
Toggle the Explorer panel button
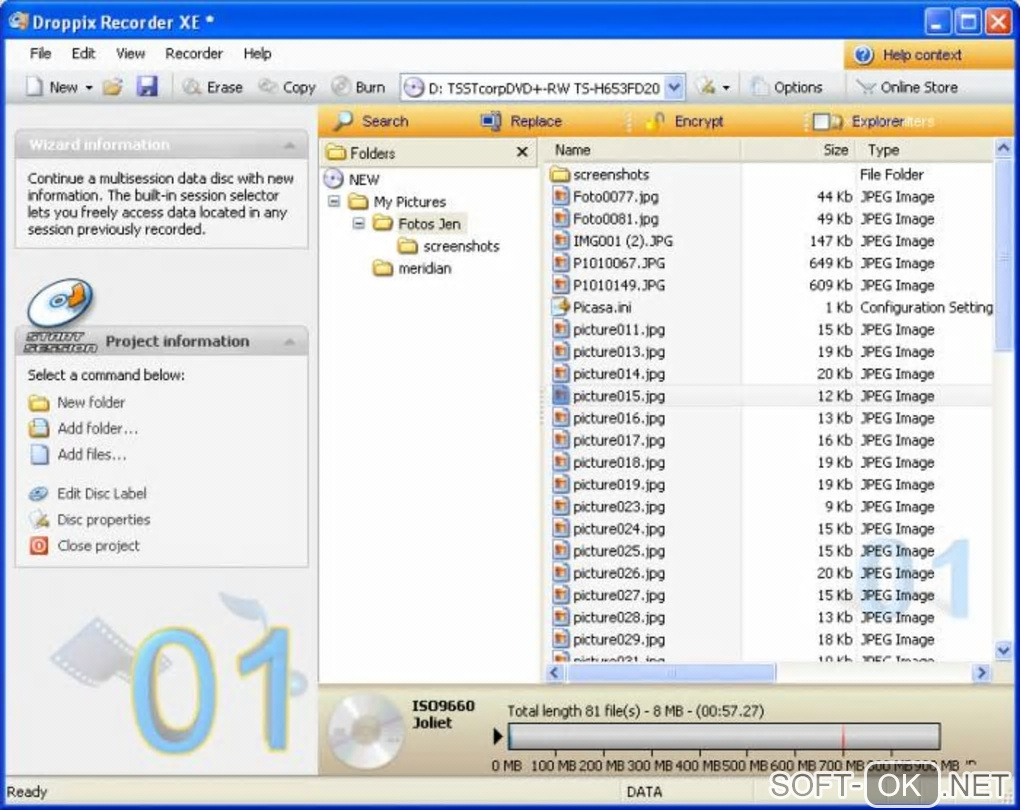point(857,121)
